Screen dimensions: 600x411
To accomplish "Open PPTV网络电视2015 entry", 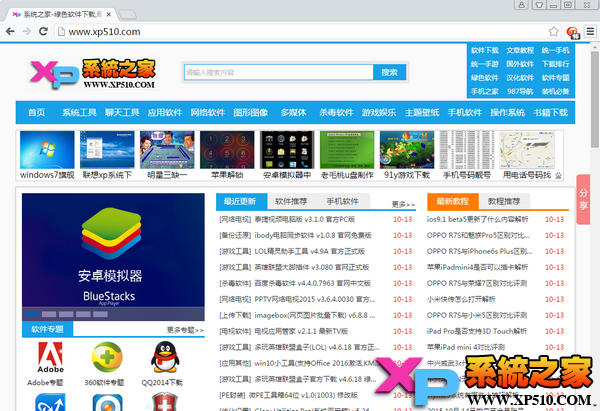I will (x=315, y=299).
